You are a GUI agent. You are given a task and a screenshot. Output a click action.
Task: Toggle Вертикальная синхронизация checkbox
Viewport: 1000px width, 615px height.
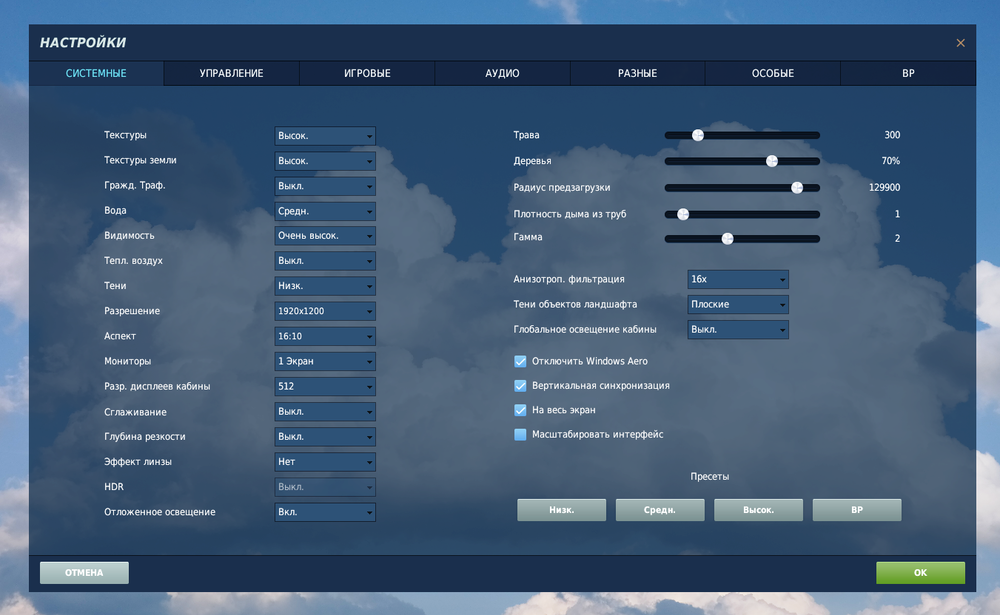pos(520,385)
